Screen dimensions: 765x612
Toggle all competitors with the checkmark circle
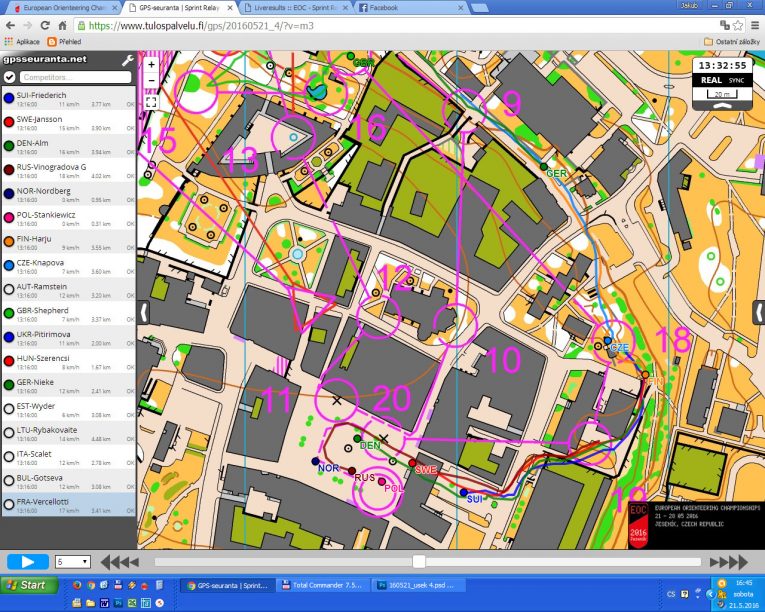click(x=9, y=77)
